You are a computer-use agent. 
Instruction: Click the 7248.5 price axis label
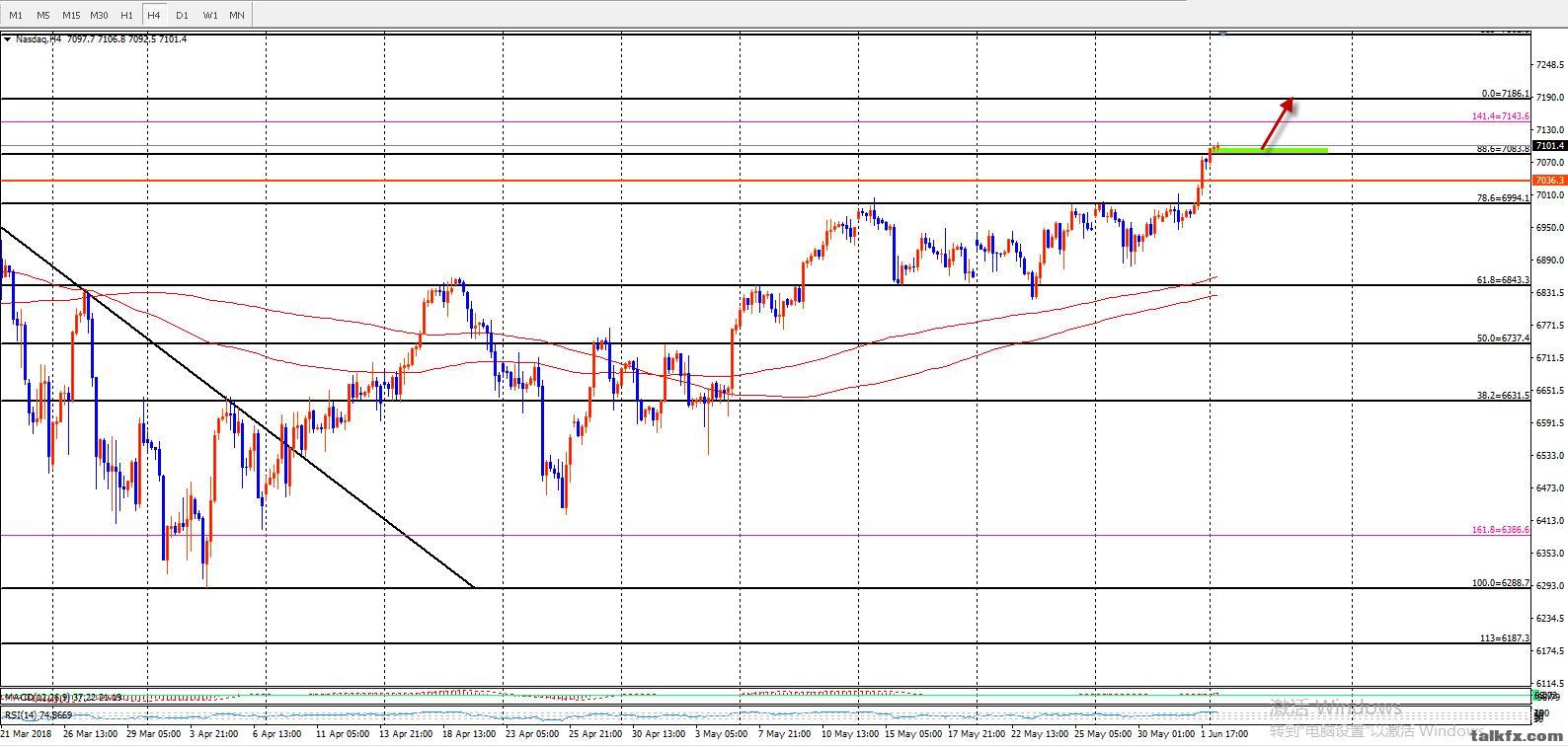(1549, 65)
